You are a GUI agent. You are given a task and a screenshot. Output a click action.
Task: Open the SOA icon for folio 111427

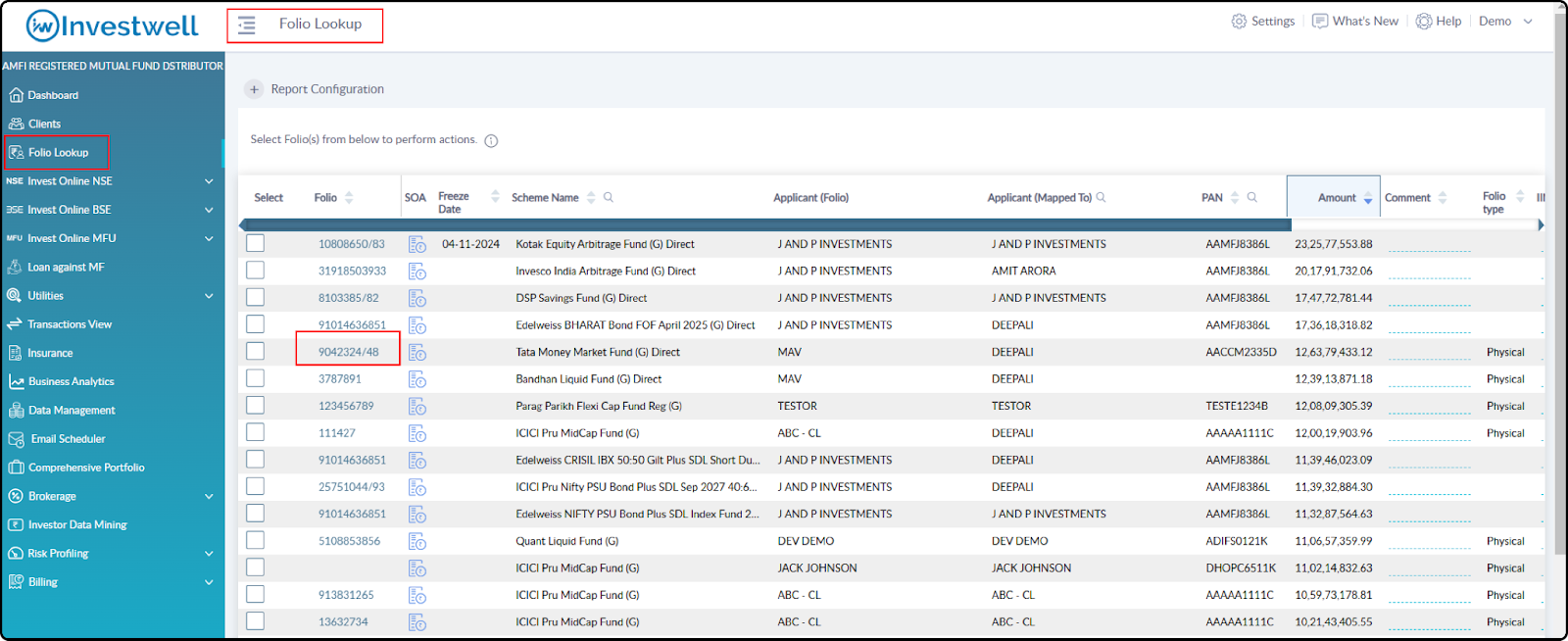point(417,433)
